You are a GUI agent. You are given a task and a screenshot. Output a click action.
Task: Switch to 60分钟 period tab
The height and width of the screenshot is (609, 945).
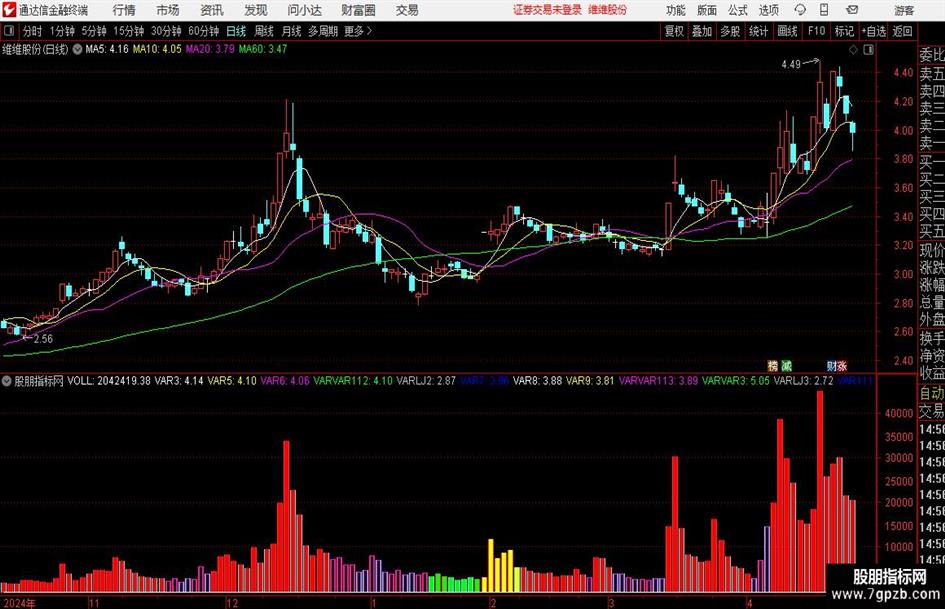tap(204, 31)
